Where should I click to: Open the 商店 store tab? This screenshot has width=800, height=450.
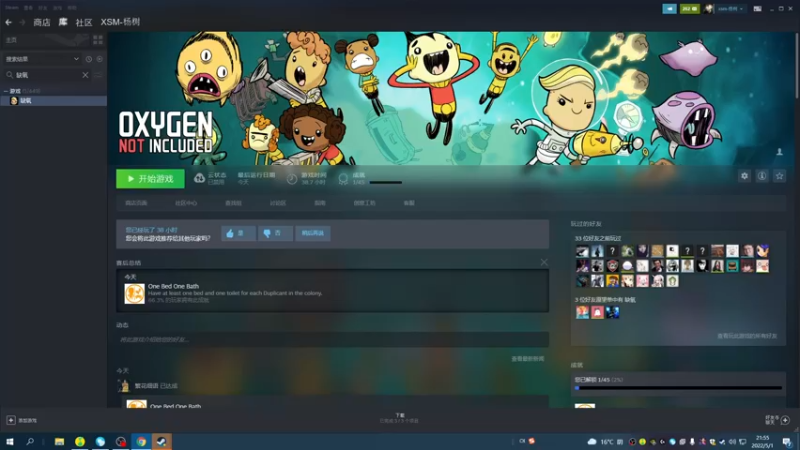point(42,22)
